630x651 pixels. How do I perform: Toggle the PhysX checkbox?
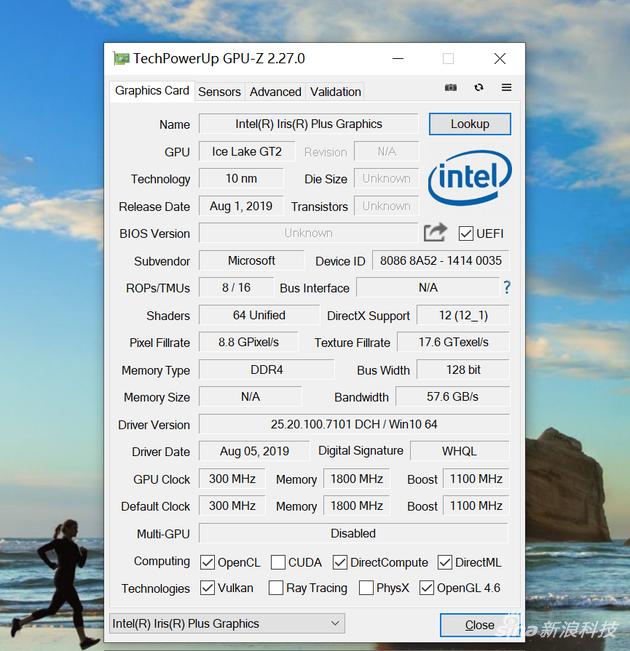tap(366, 588)
